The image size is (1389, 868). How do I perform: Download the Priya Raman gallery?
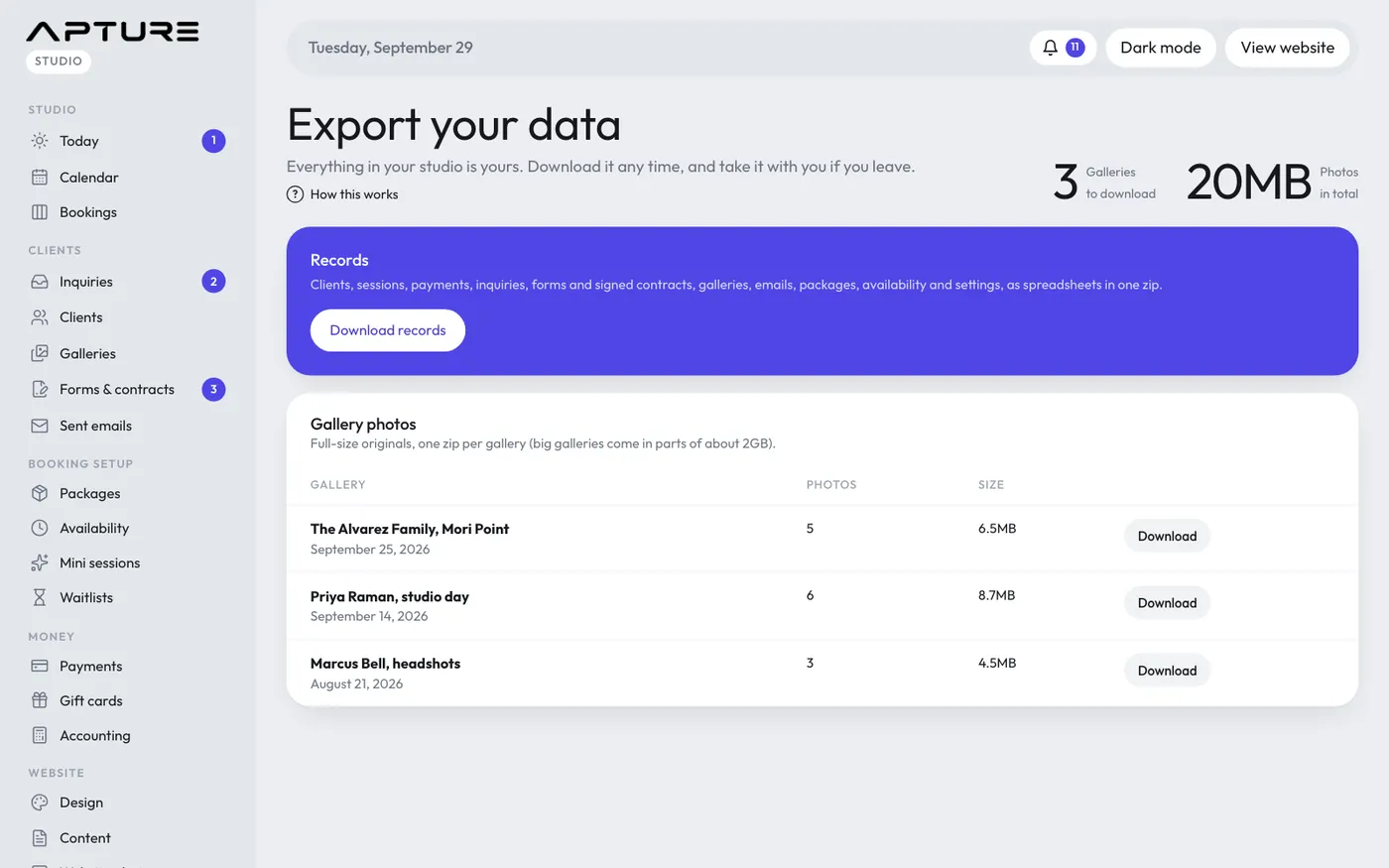(1167, 603)
